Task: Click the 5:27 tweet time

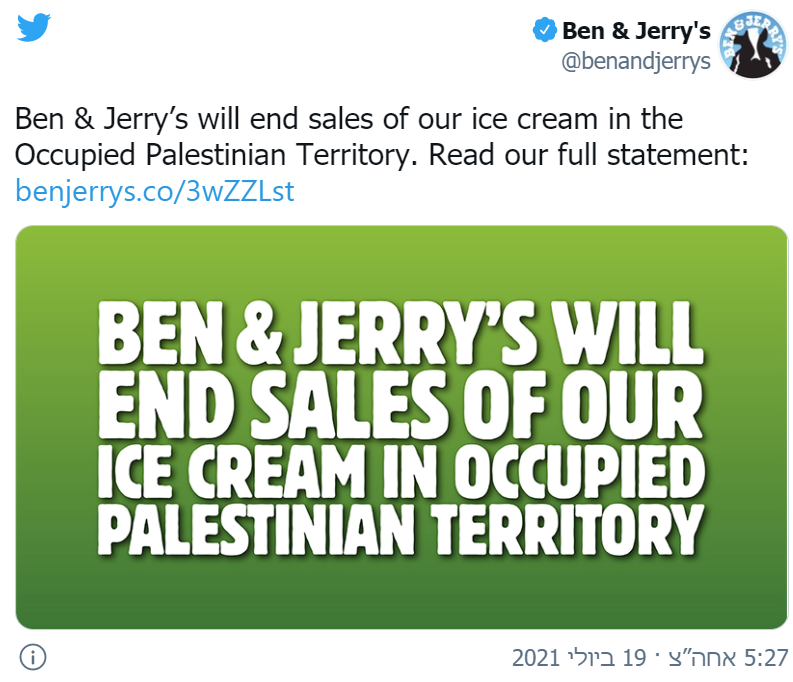Action: click(x=766, y=658)
